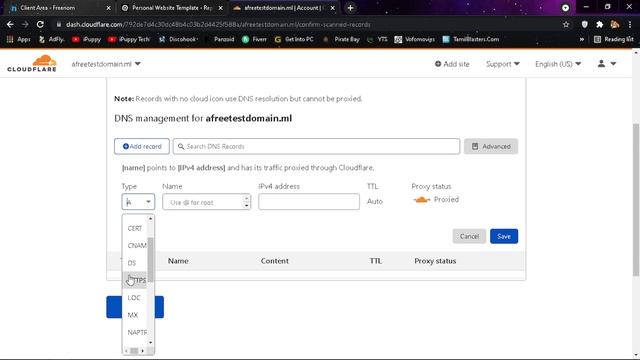
Task: Open the Fiverr bookmark
Action: point(254,39)
